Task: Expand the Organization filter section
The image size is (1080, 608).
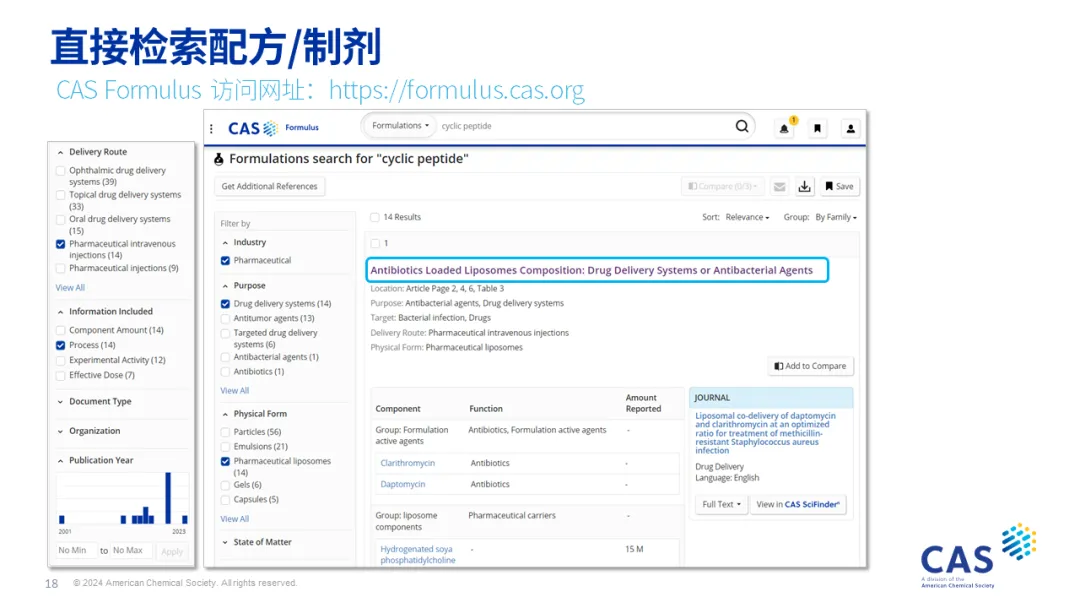Action: (61, 431)
